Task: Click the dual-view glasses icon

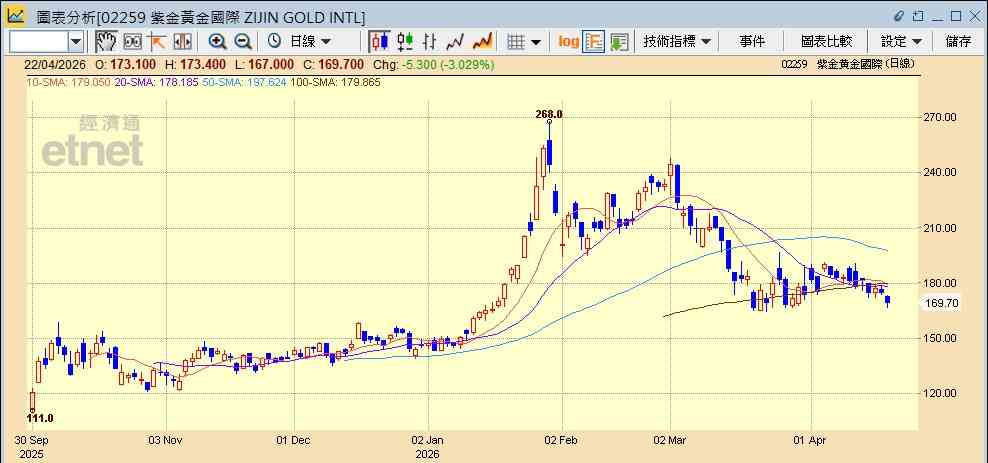Action: pos(132,42)
